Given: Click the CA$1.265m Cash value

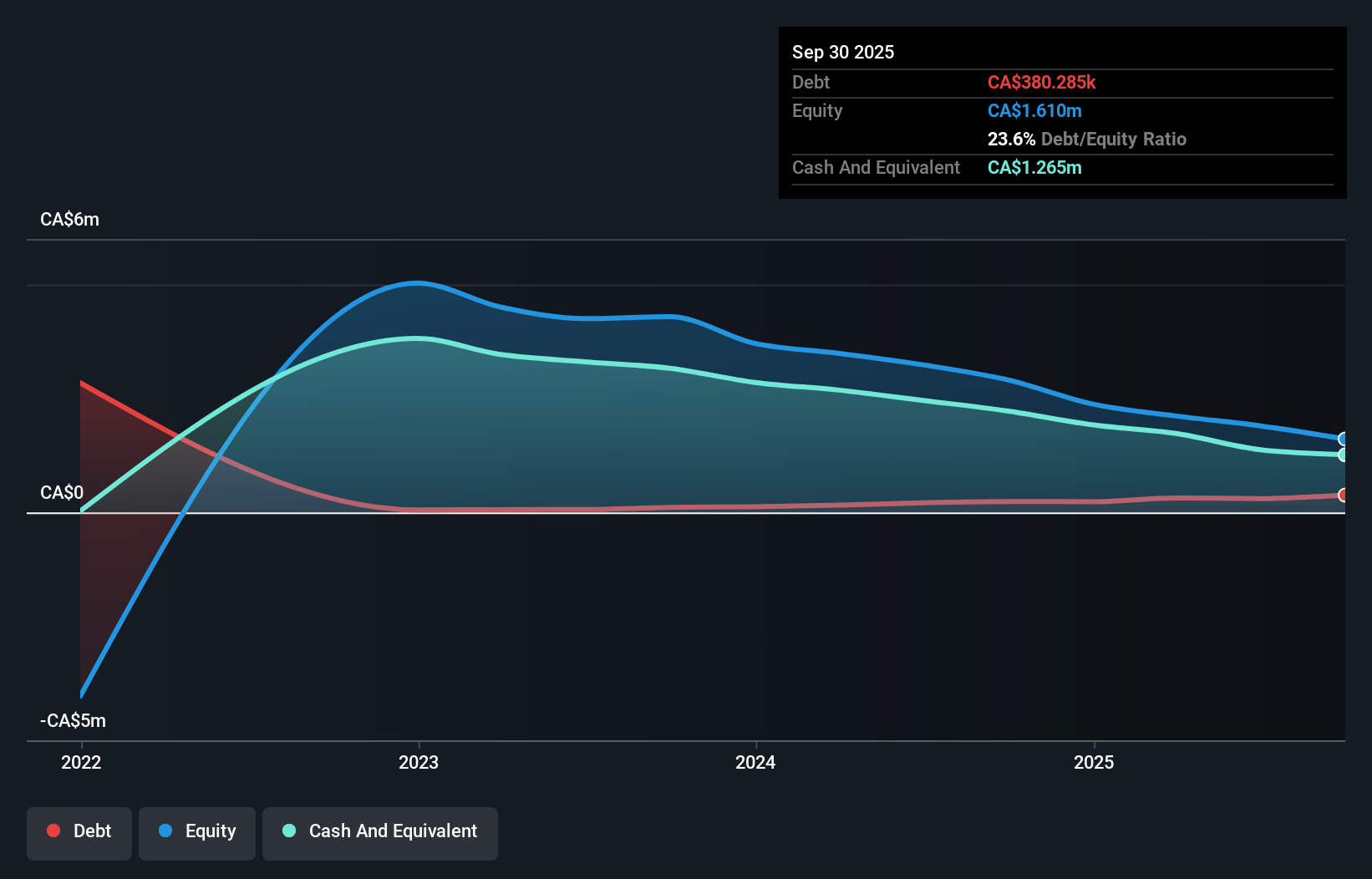Looking at the screenshot, I should point(1034,167).
